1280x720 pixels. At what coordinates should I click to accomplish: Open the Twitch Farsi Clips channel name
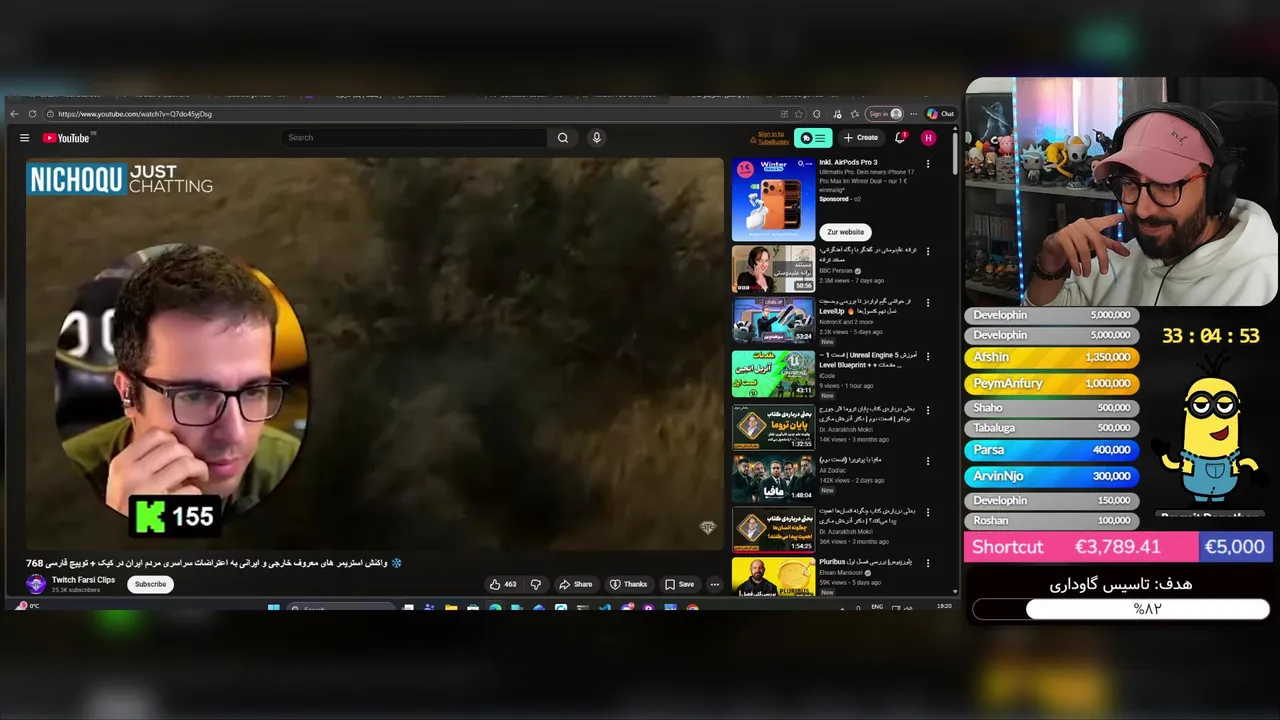tap(83, 580)
